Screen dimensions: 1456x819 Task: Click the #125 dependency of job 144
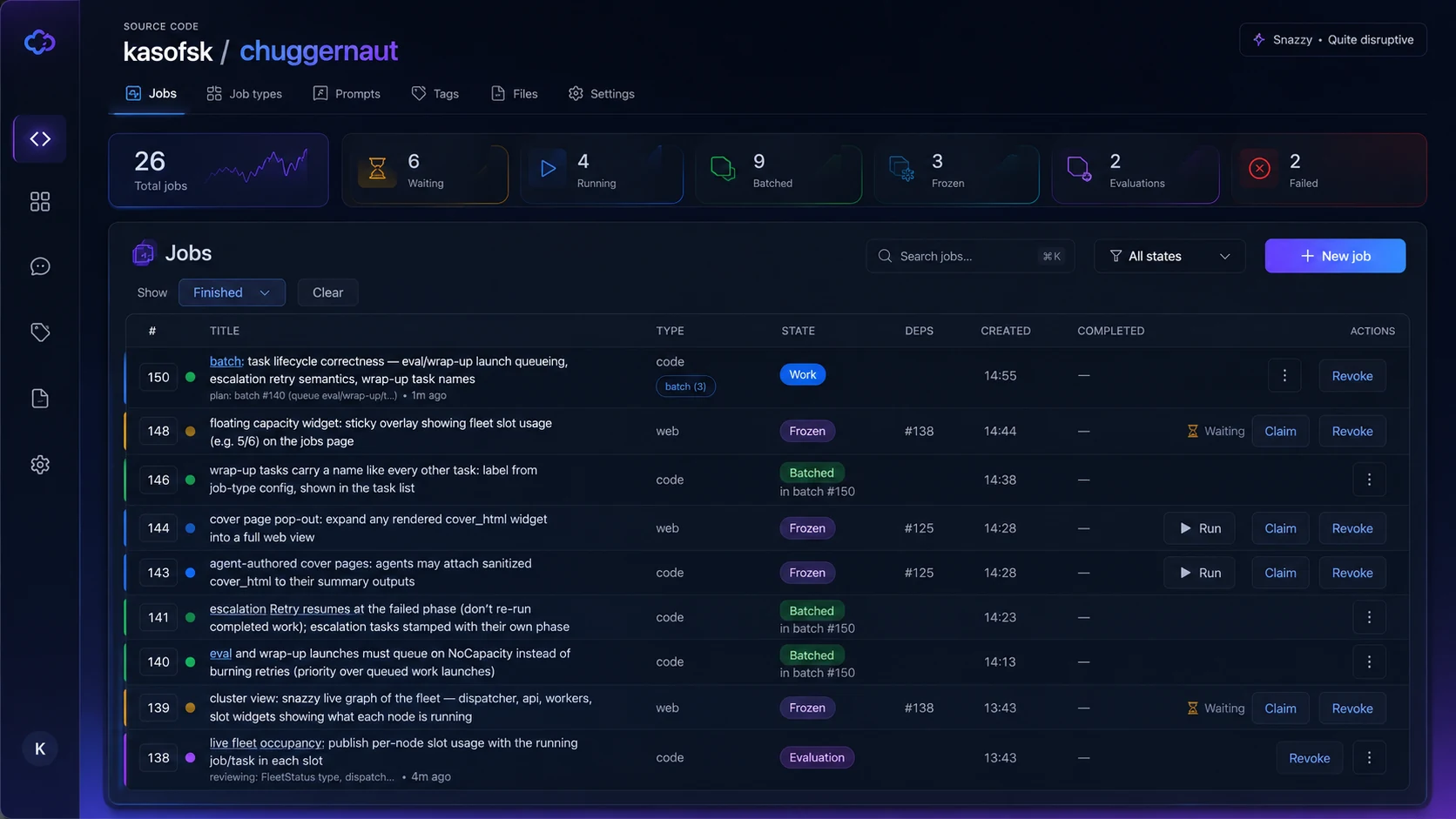[919, 528]
